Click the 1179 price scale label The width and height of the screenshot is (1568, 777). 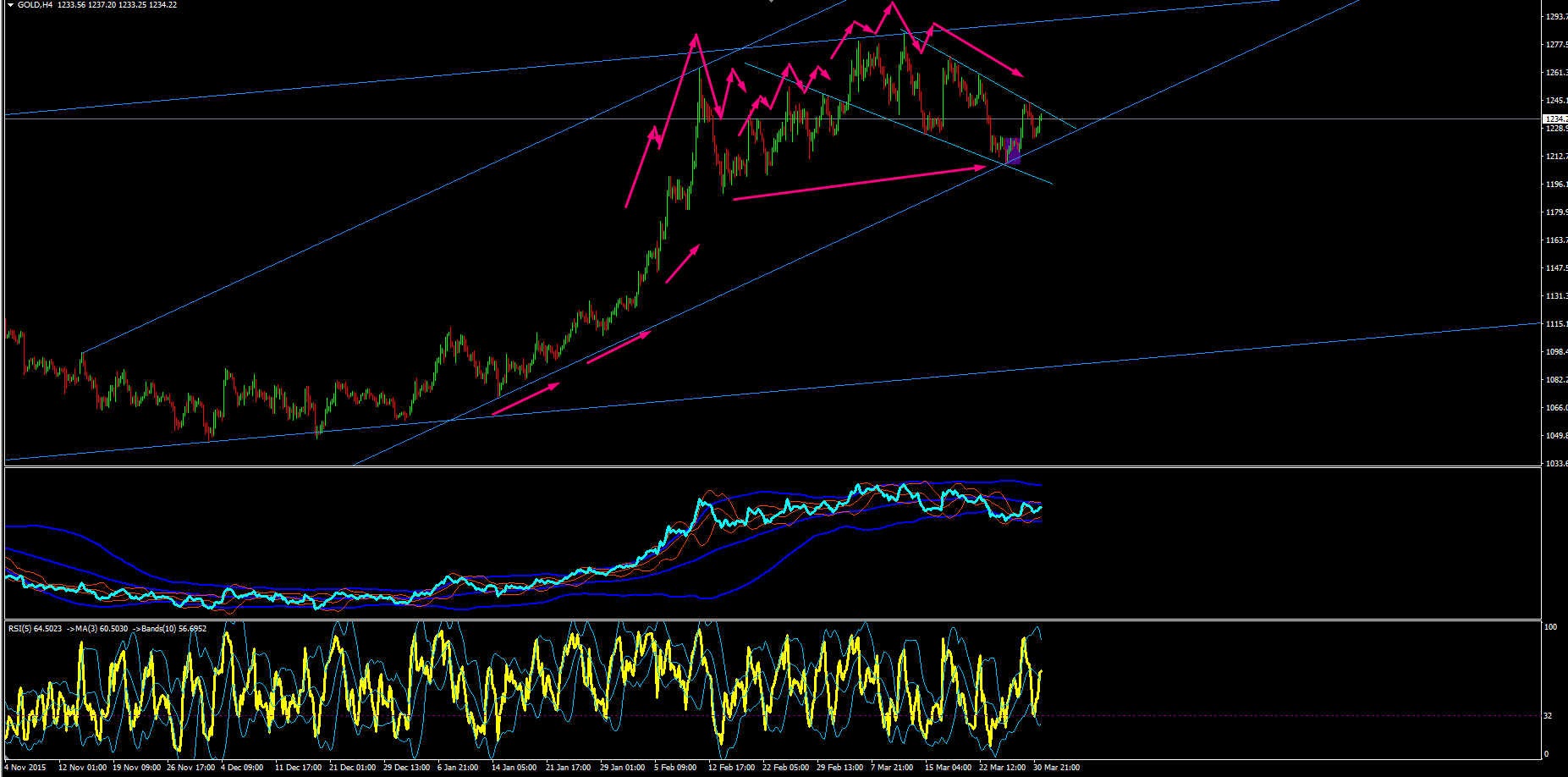coord(1556,212)
